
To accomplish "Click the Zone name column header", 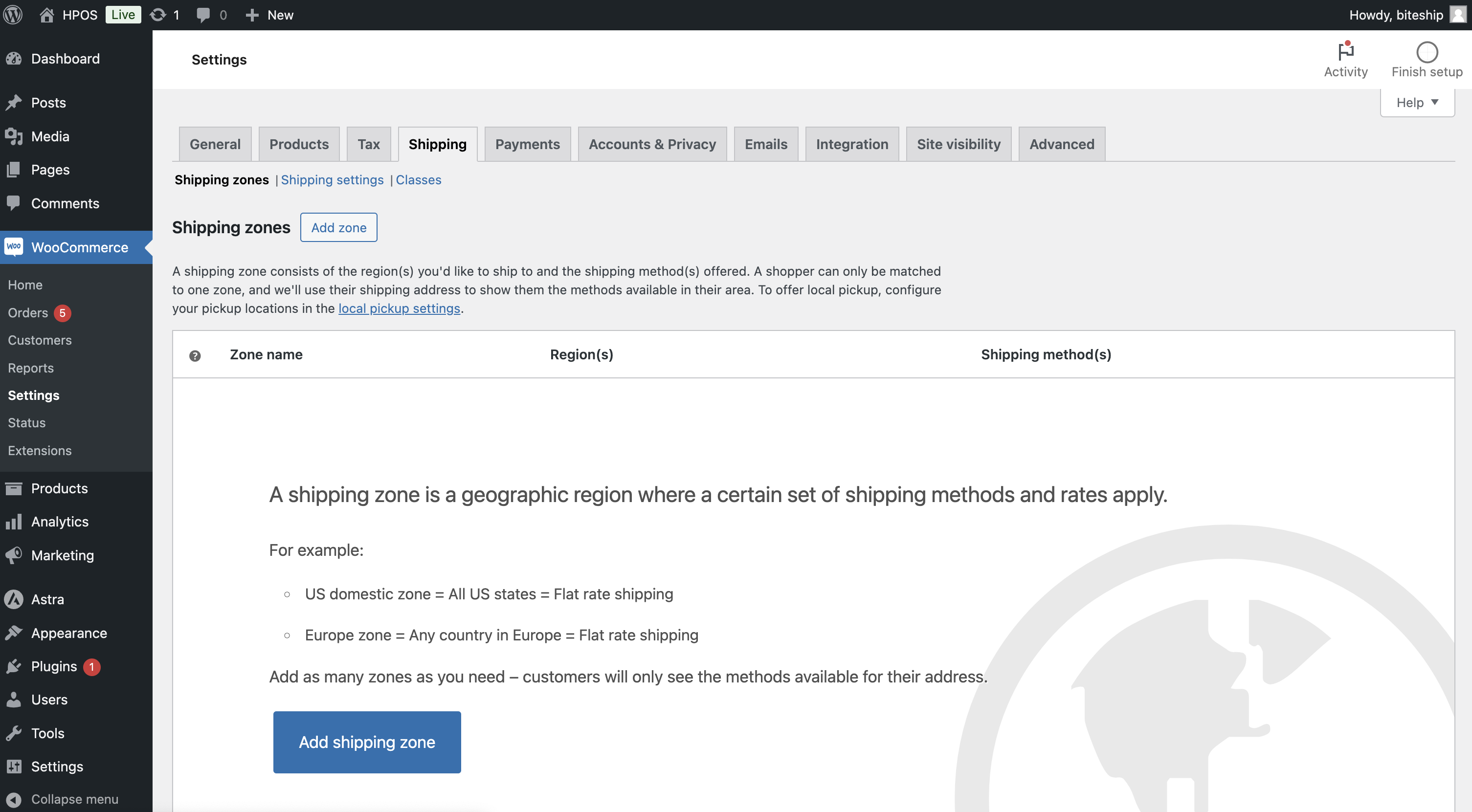I will click(267, 354).
